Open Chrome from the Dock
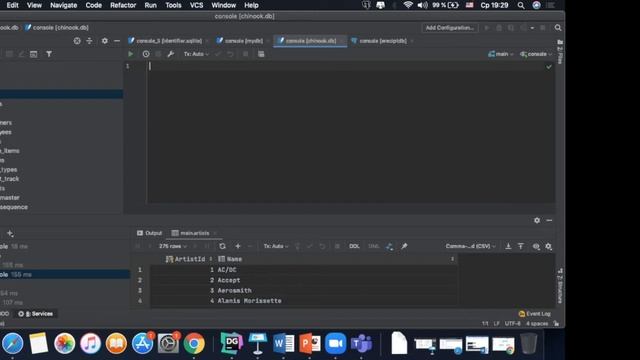The image size is (640, 360). [194, 343]
